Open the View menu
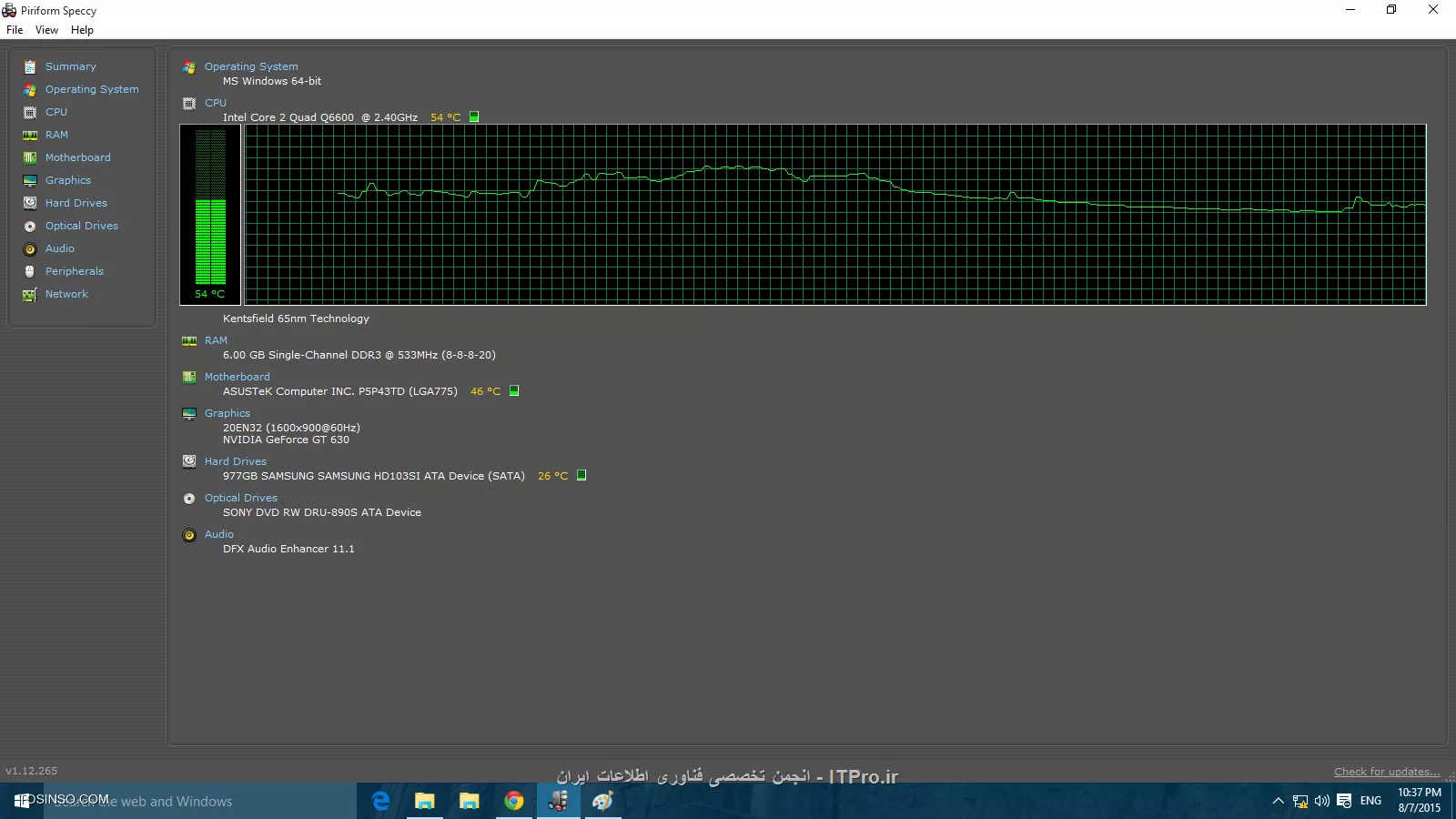Viewport: 1456px width, 819px height. coord(46,30)
